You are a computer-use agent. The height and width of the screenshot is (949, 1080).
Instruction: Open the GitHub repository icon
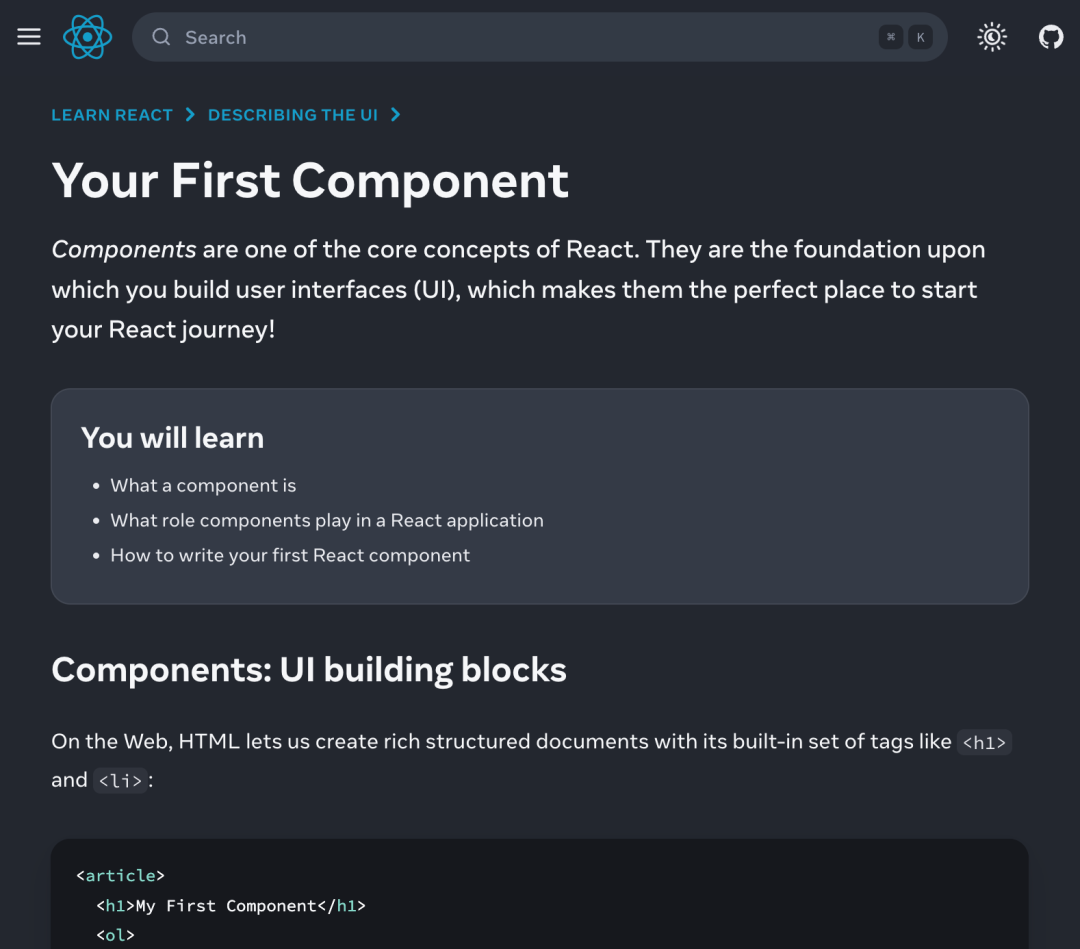[x=1051, y=37]
